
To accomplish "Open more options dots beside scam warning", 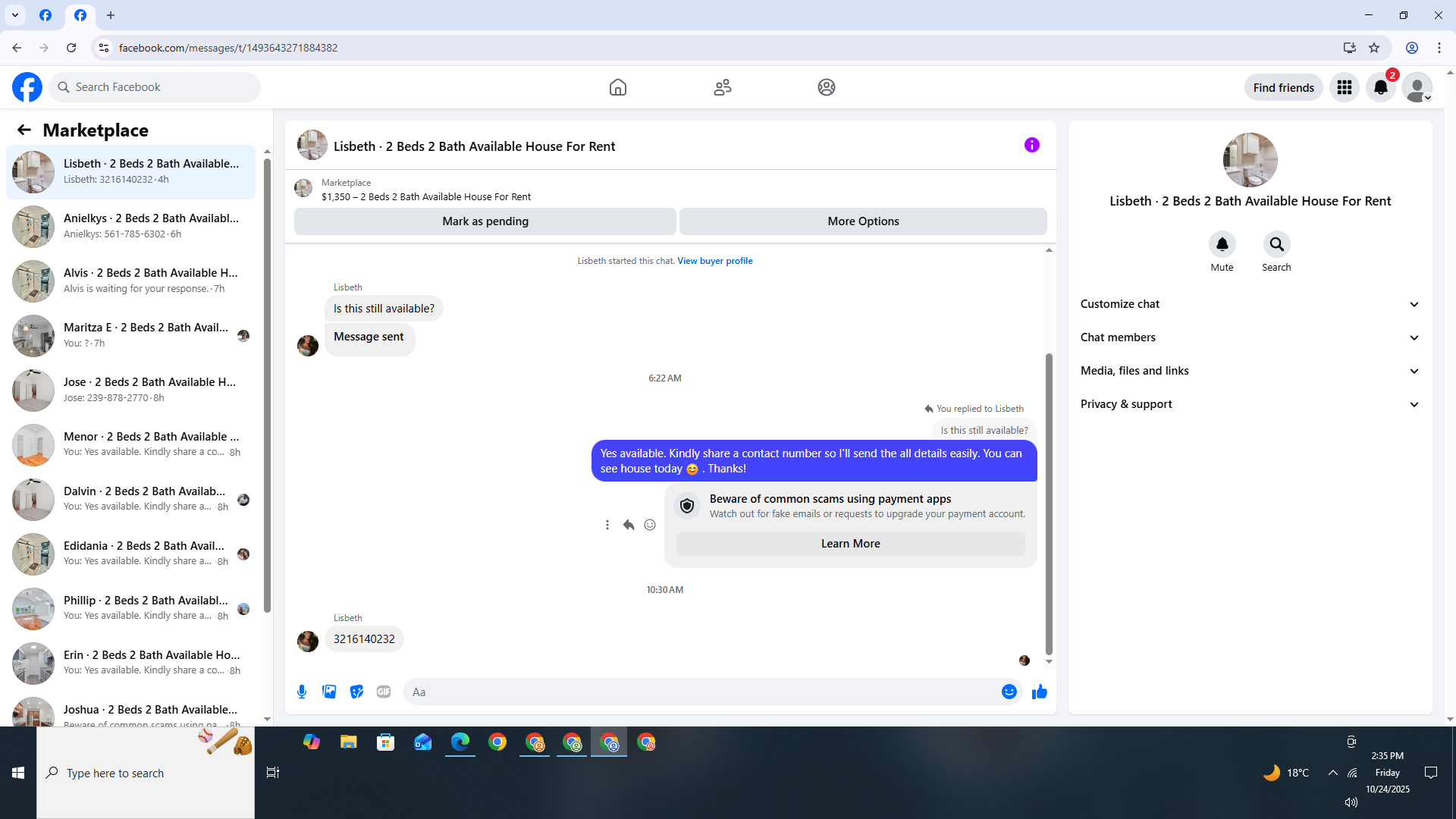I will (x=607, y=525).
